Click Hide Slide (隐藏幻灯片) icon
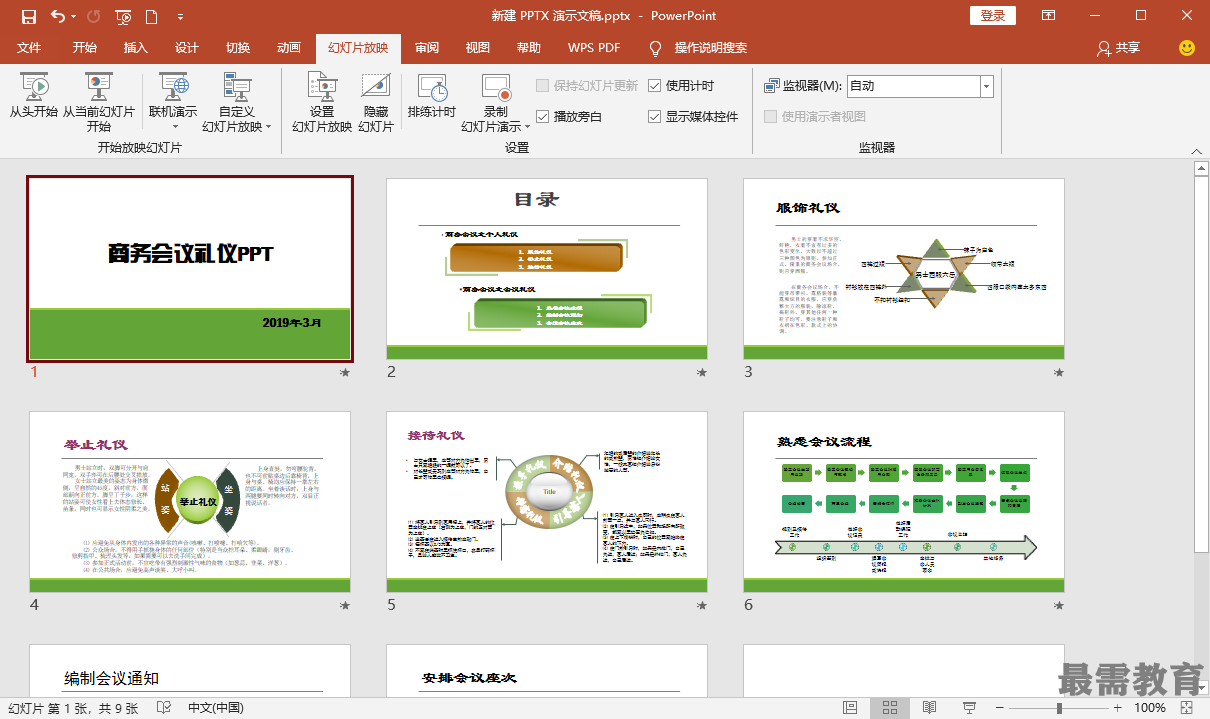This screenshot has width=1210, height=719. tap(376, 103)
